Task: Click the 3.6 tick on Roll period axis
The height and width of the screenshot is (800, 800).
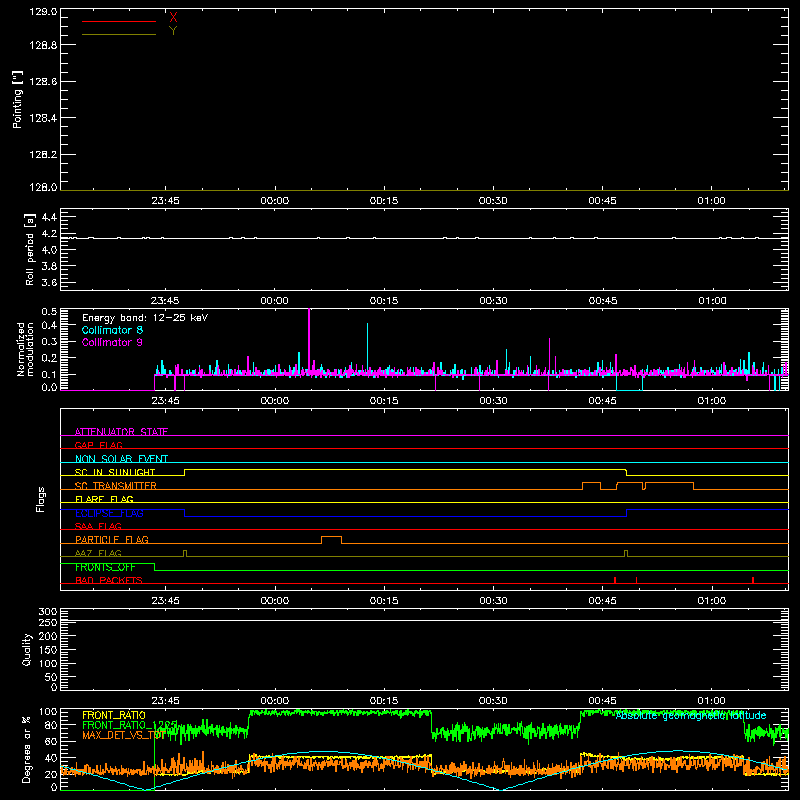Action: (49, 282)
